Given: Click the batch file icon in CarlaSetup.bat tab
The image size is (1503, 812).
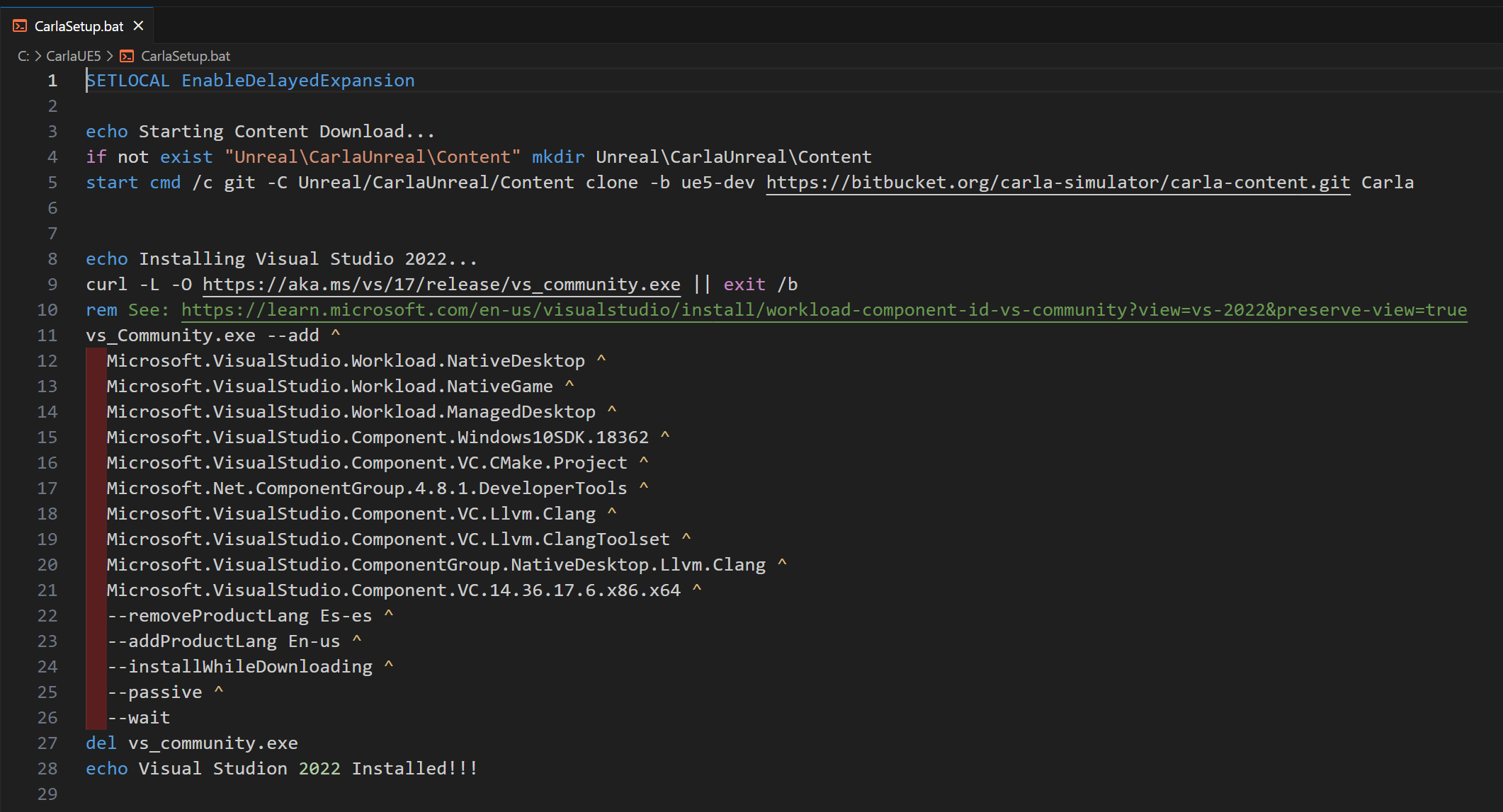Looking at the screenshot, I should pyautogui.click(x=20, y=26).
